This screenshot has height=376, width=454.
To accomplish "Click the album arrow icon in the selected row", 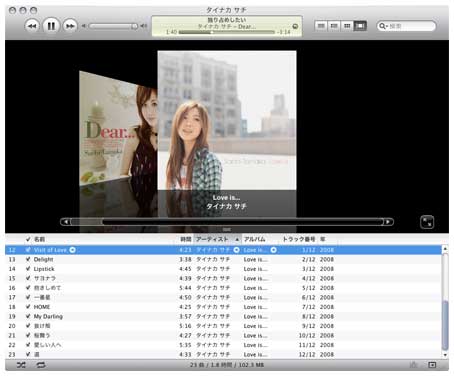I will (274, 250).
